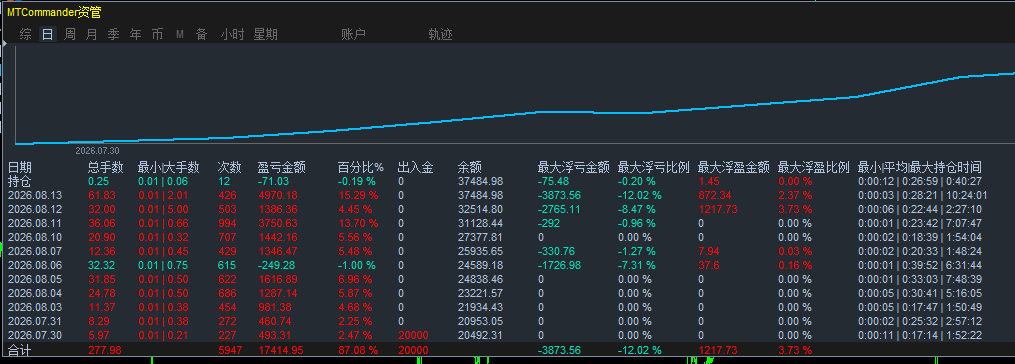Viewport: 1015px width, 364px height.
Task: Click the floating profit 872.34
Action: pos(715,195)
